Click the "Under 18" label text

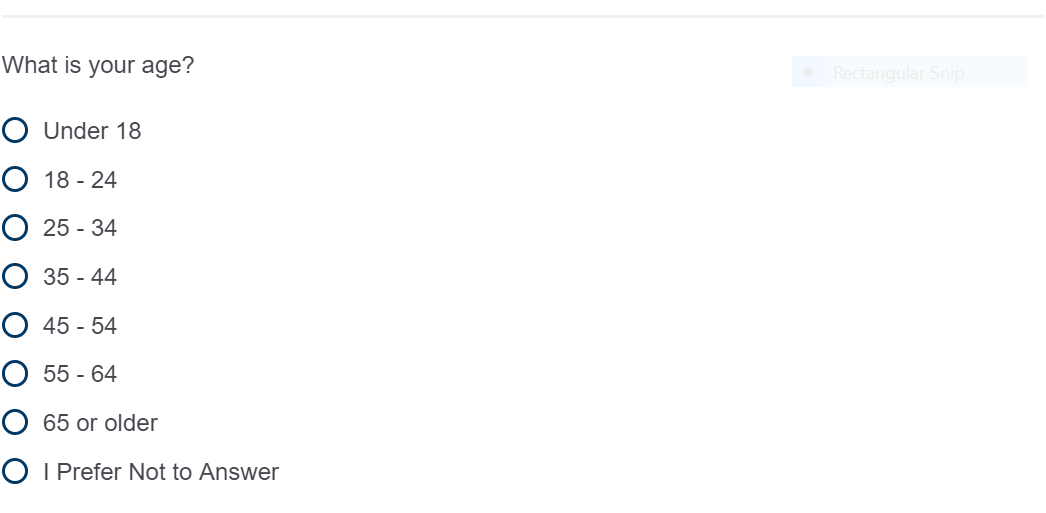click(92, 131)
